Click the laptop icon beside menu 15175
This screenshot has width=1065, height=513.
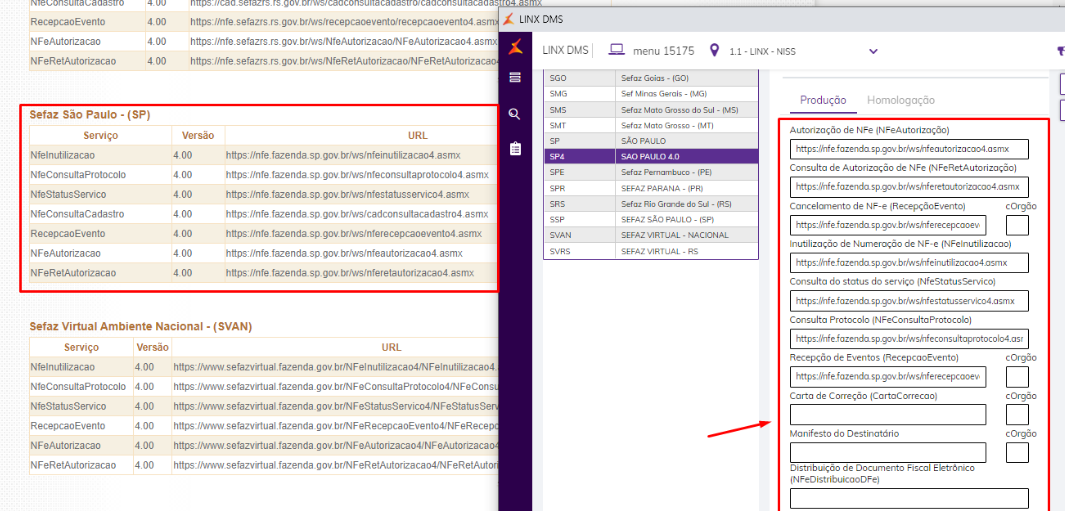click(x=616, y=50)
